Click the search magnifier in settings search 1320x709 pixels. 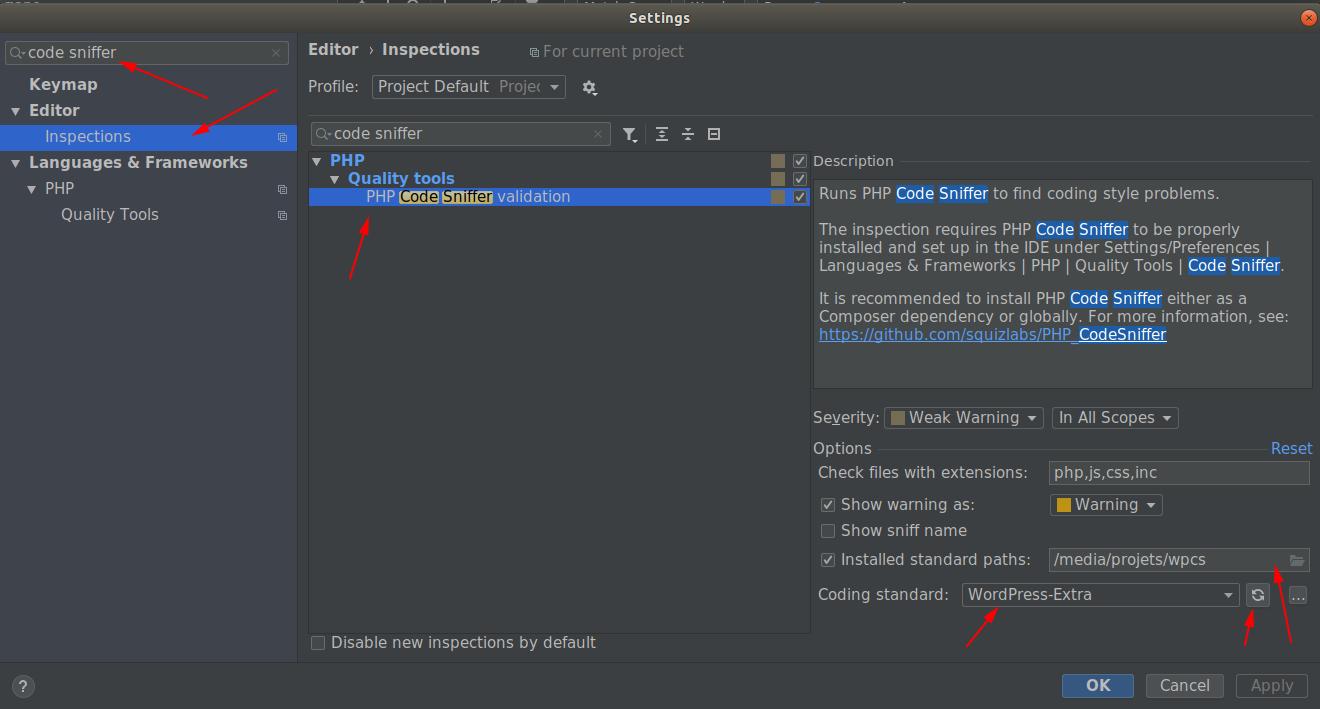pos(17,53)
